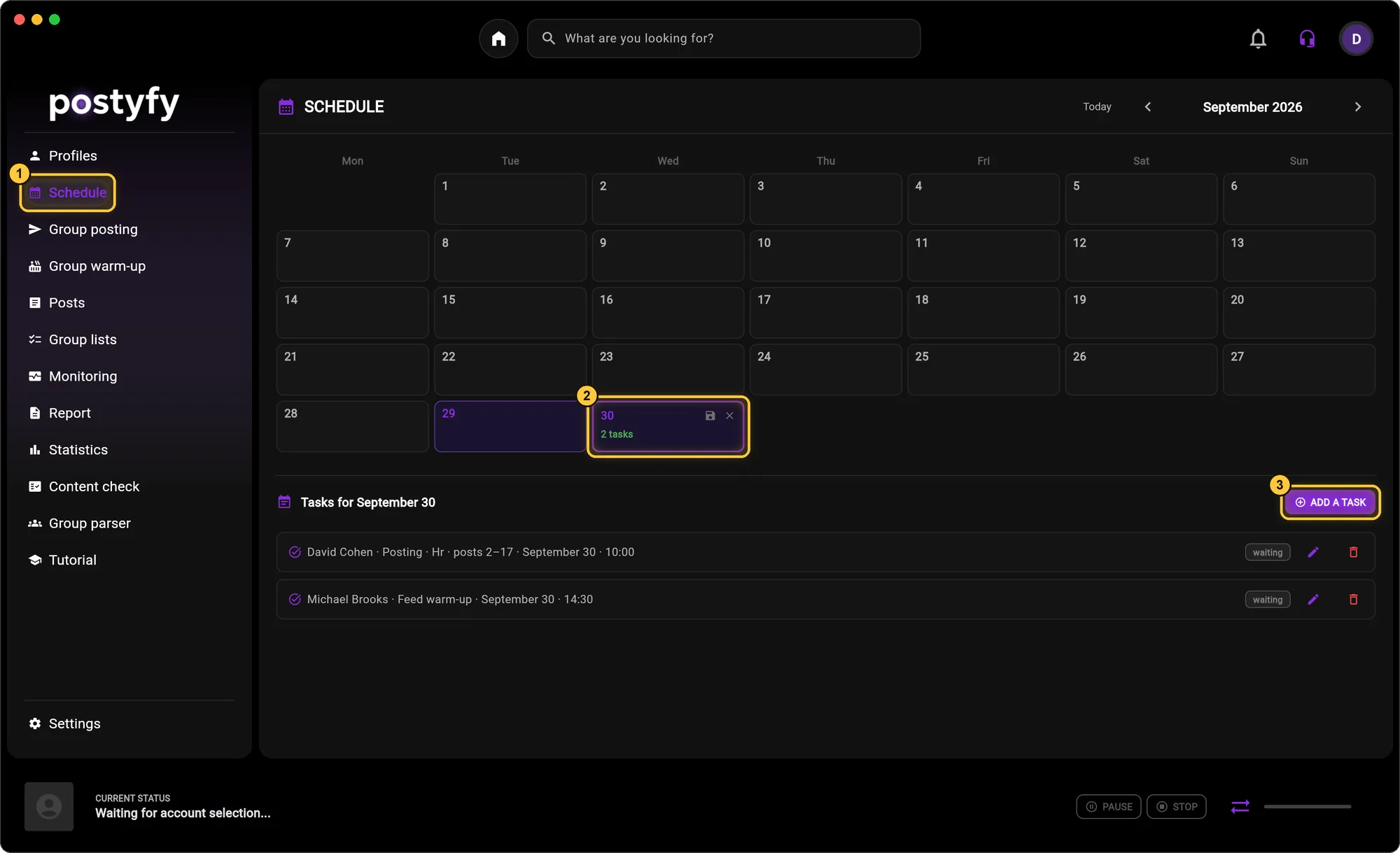This screenshot has height=853, width=1400.
Task: Click the ADD A TASK button
Action: click(1330, 502)
